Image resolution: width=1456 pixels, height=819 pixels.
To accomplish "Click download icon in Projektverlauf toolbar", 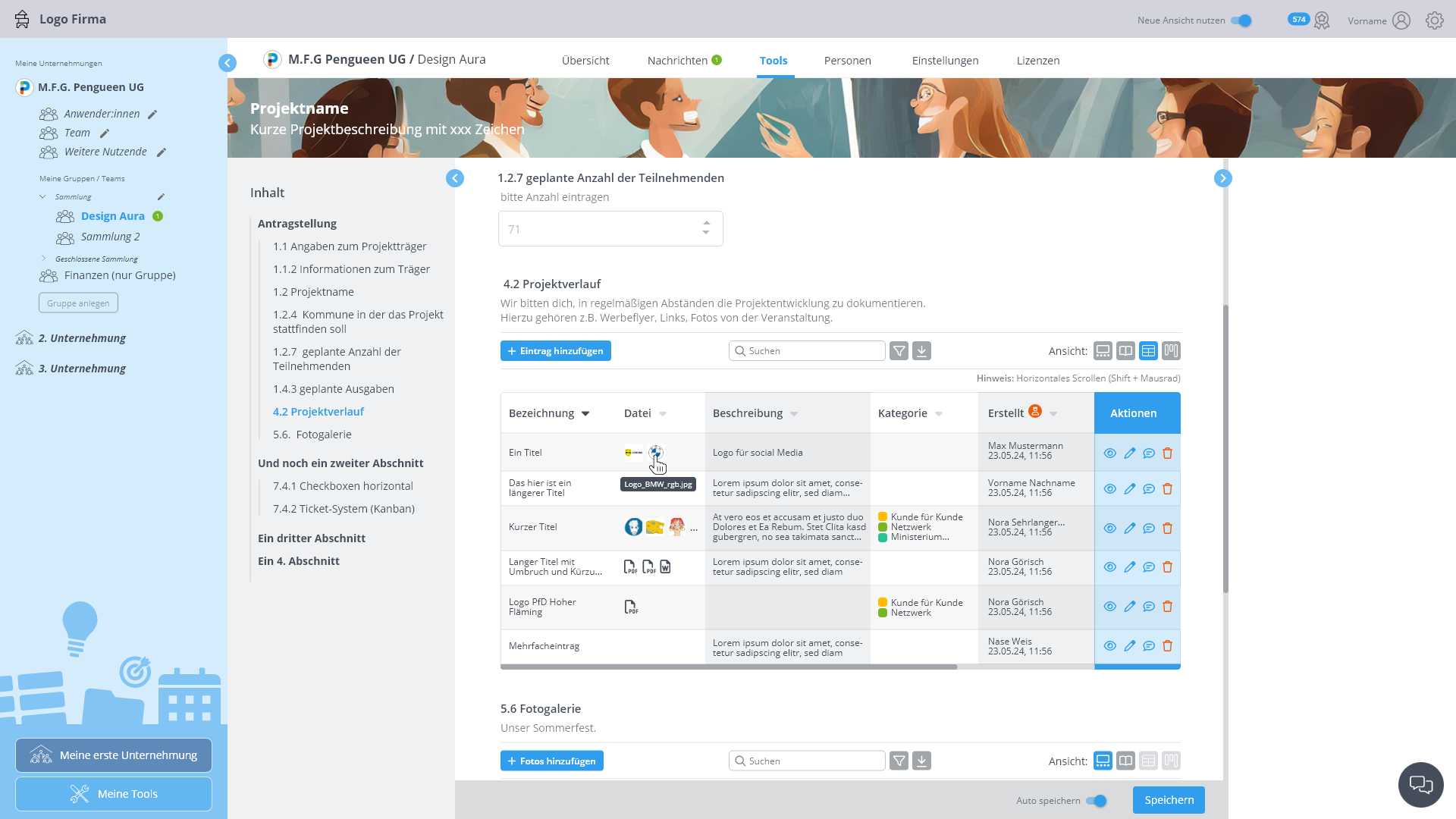I will tap(921, 351).
